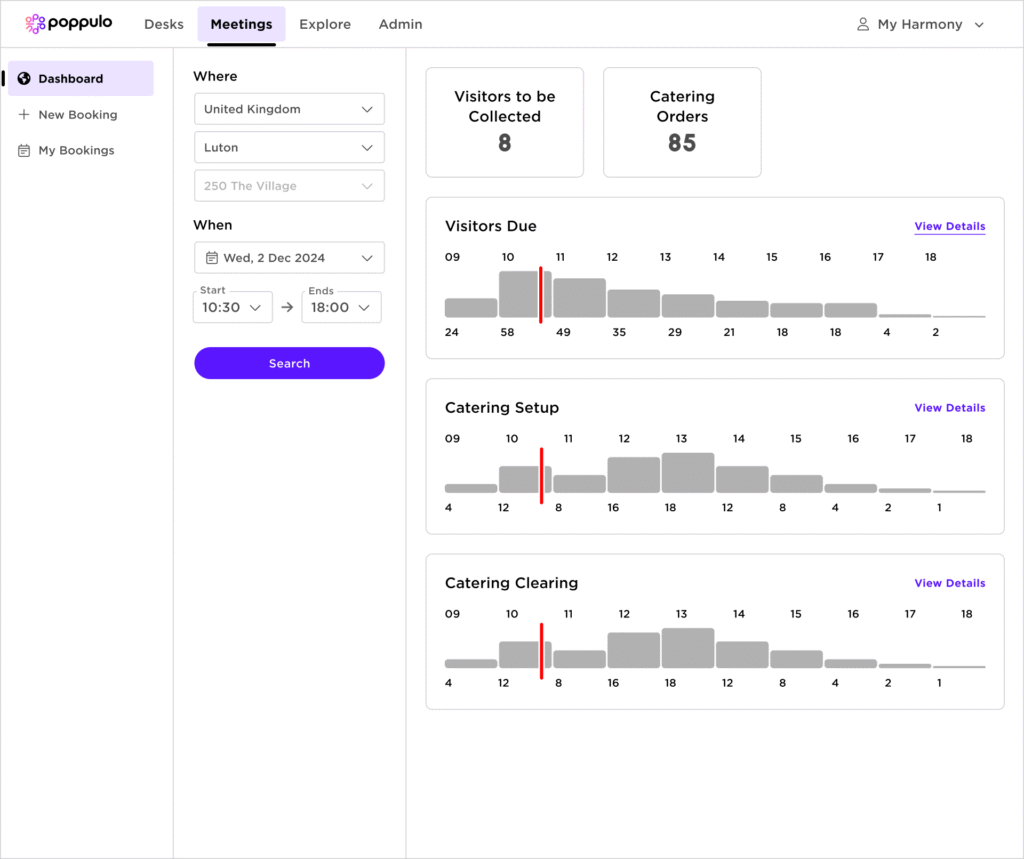Go to the Admin tab
This screenshot has height=859, width=1024.
point(400,24)
